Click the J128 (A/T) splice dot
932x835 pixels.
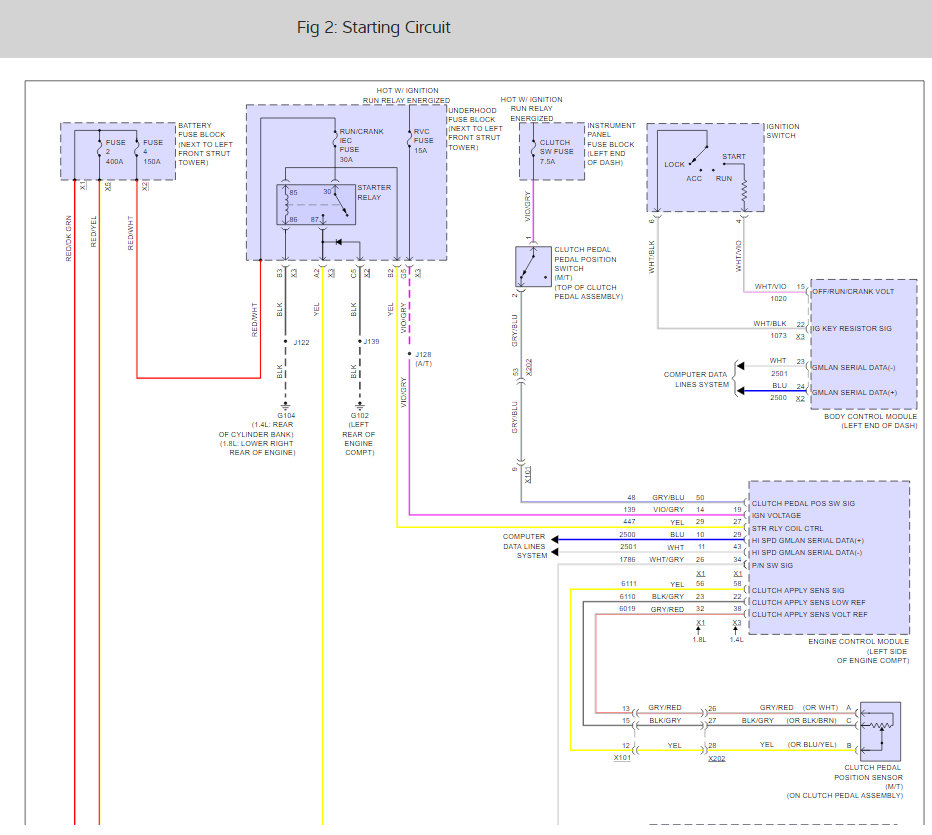tap(410, 354)
